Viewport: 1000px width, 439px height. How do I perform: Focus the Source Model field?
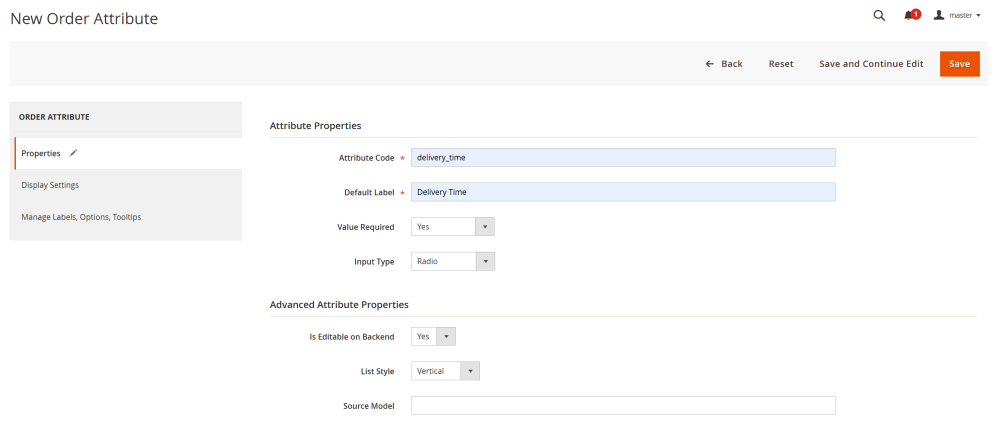pos(623,406)
